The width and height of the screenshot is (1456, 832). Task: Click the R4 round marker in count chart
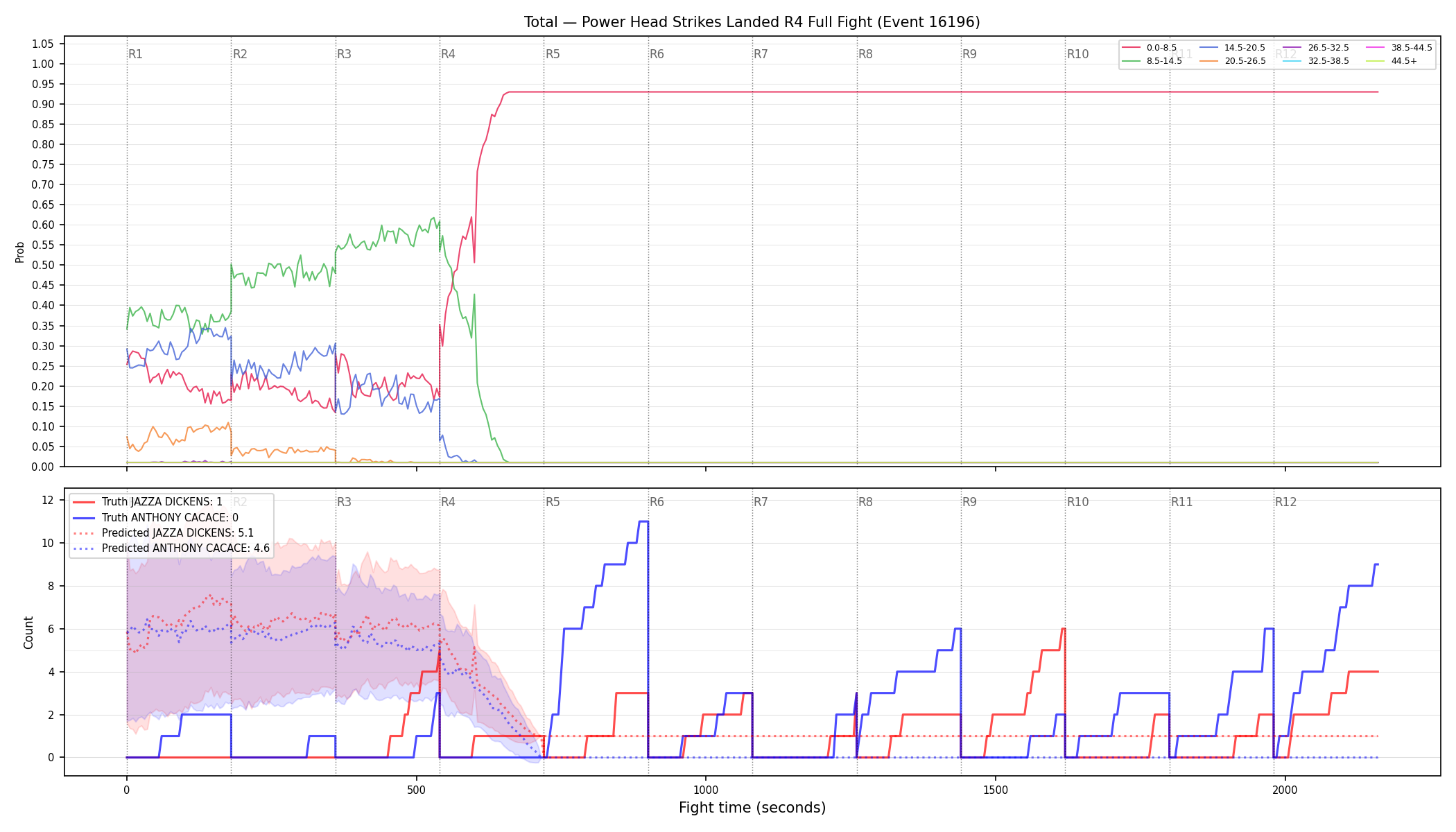[x=449, y=502]
